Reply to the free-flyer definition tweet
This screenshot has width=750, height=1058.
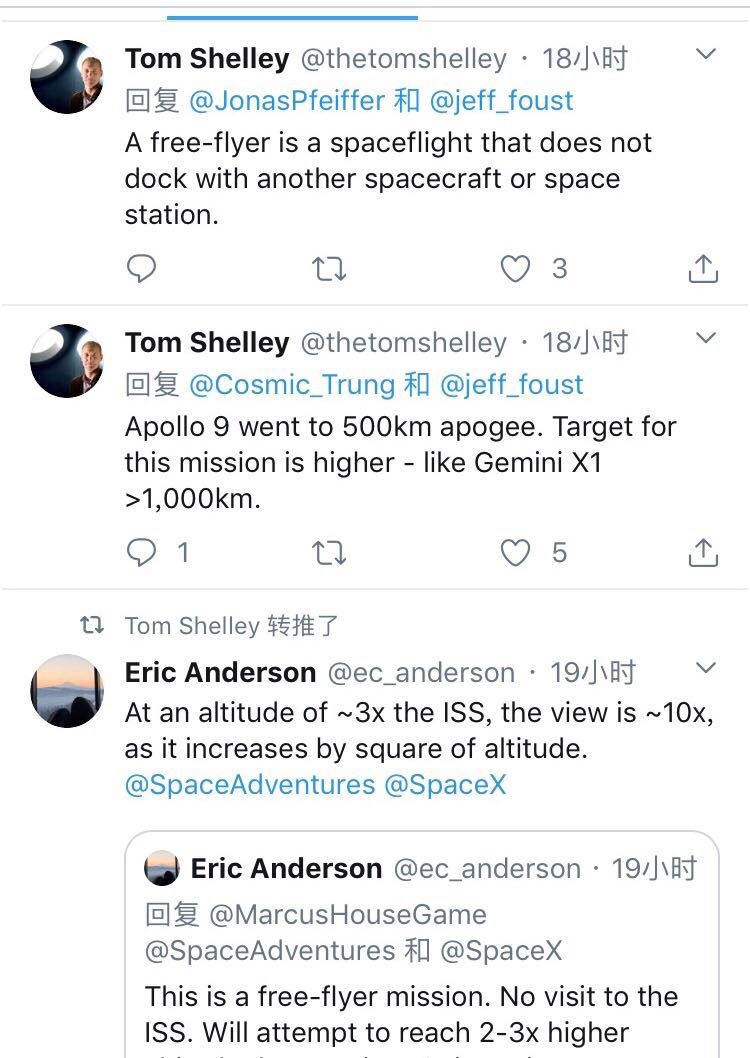click(142, 268)
